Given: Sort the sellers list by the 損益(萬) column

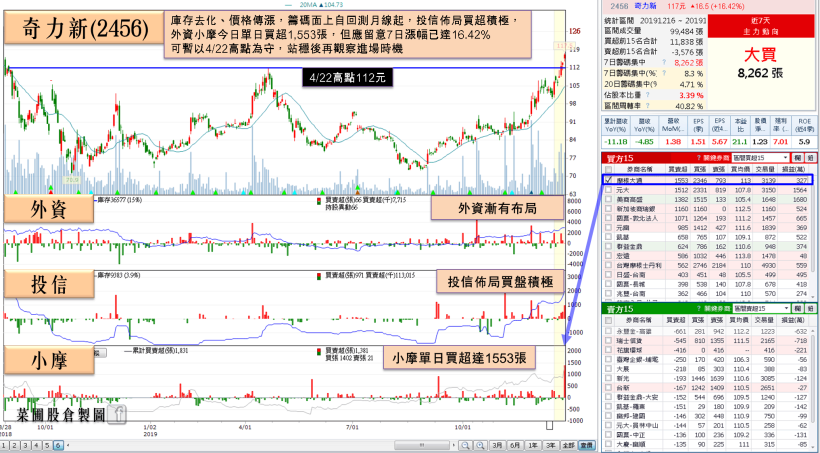Looking at the screenshot, I should (x=794, y=320).
